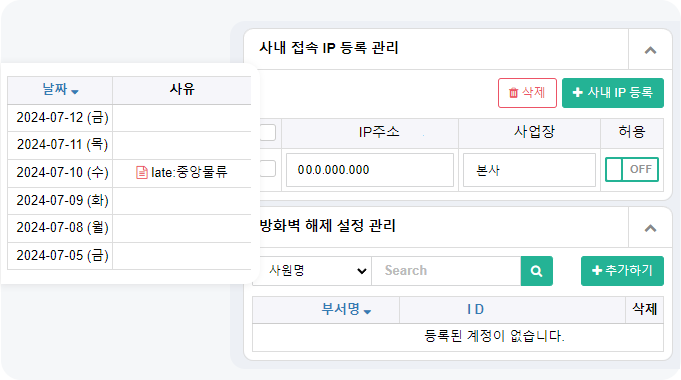Check the 00.0.000.000 row checkbox
The width and height of the screenshot is (681, 380).
click(268, 169)
